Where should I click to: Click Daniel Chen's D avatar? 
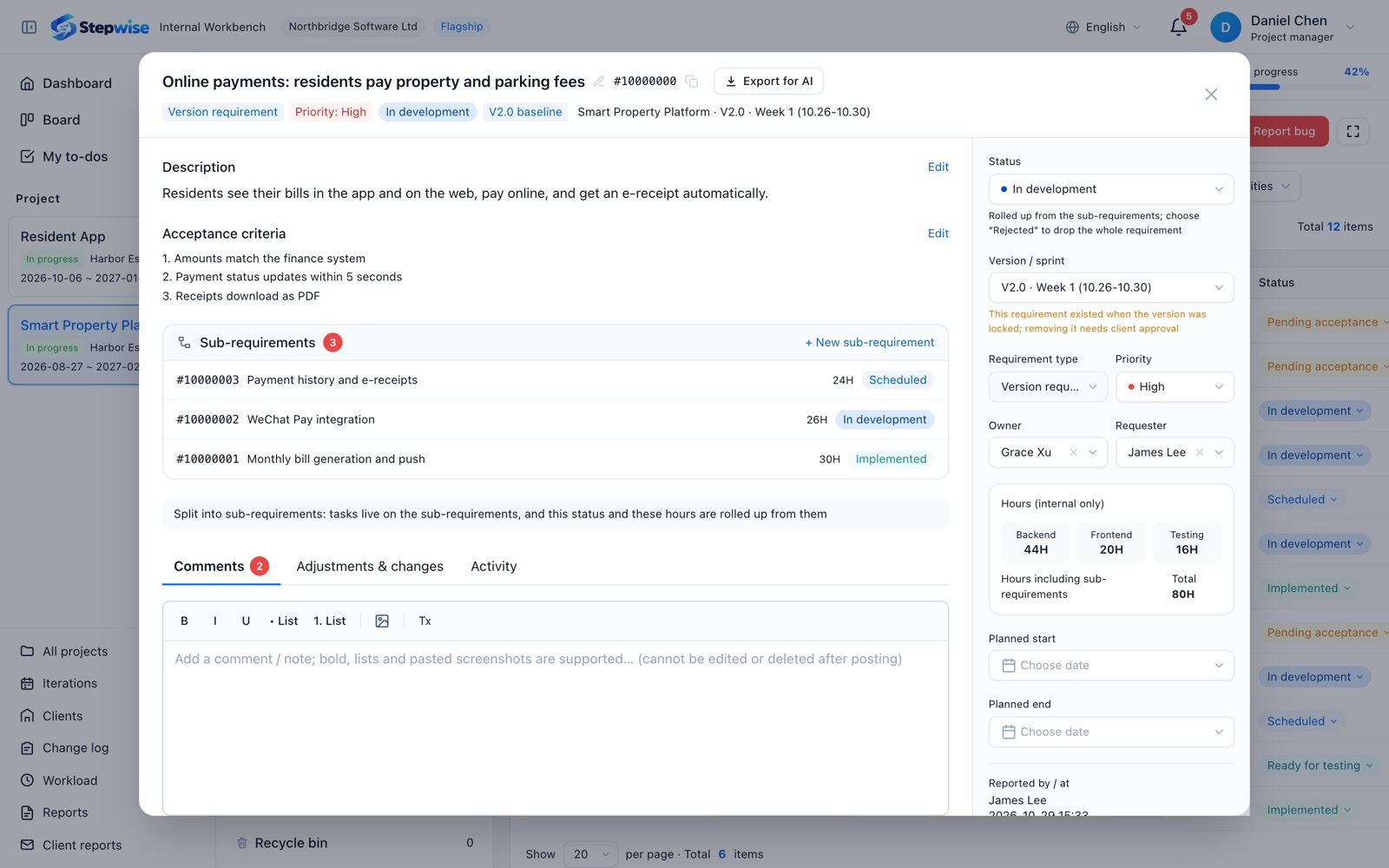tap(1225, 27)
